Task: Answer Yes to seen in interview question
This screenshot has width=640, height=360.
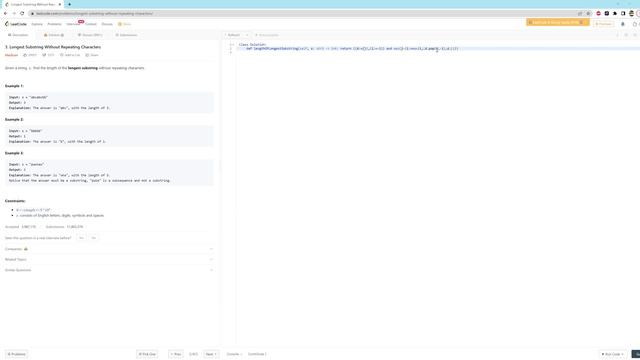Action: (x=81, y=238)
